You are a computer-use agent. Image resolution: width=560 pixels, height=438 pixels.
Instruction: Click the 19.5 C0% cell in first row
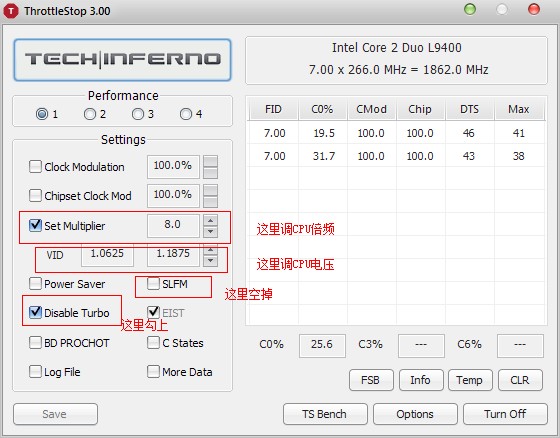324,133
